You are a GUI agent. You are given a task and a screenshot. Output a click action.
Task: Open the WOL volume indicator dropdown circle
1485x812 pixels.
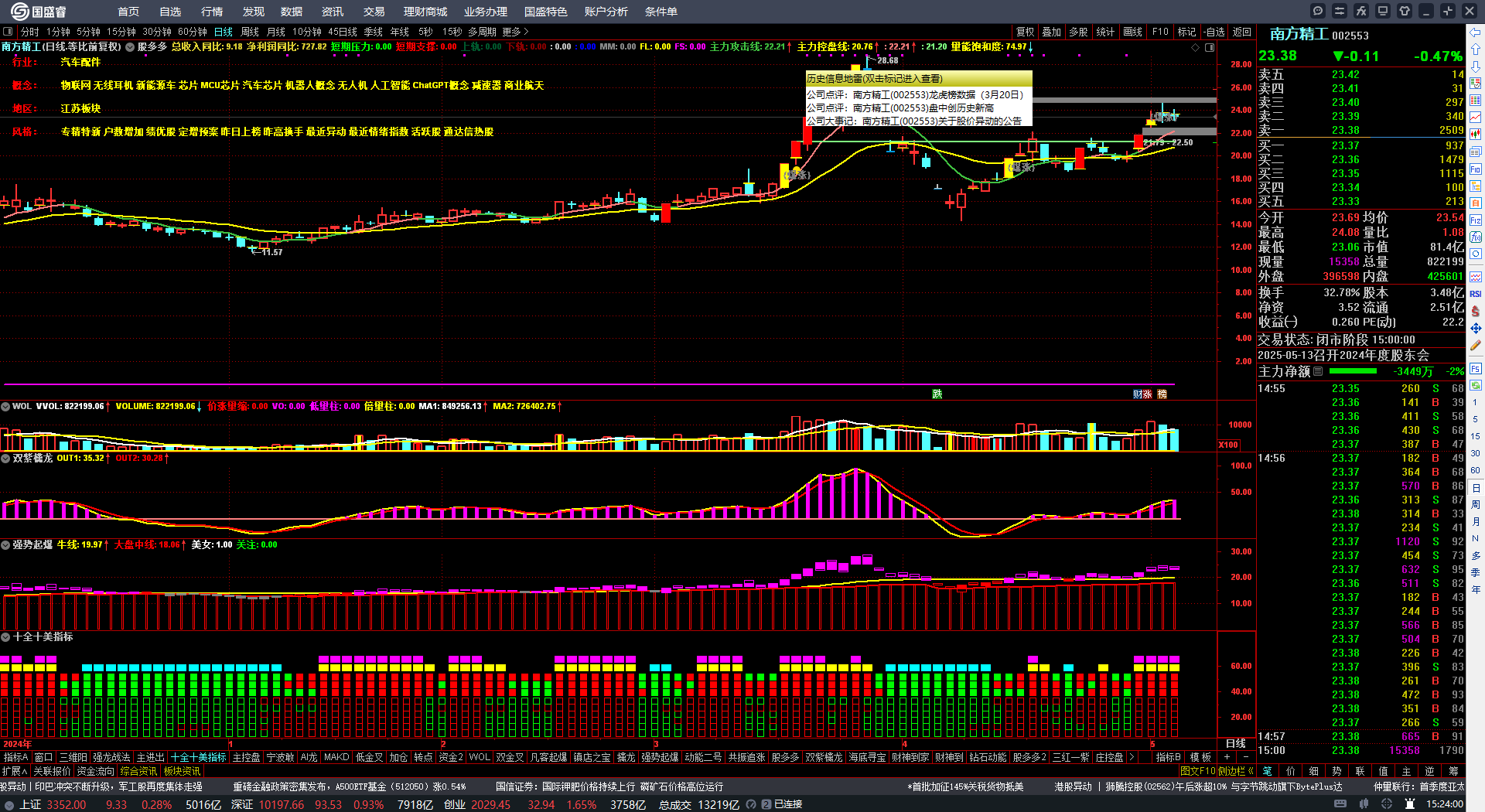point(5,406)
